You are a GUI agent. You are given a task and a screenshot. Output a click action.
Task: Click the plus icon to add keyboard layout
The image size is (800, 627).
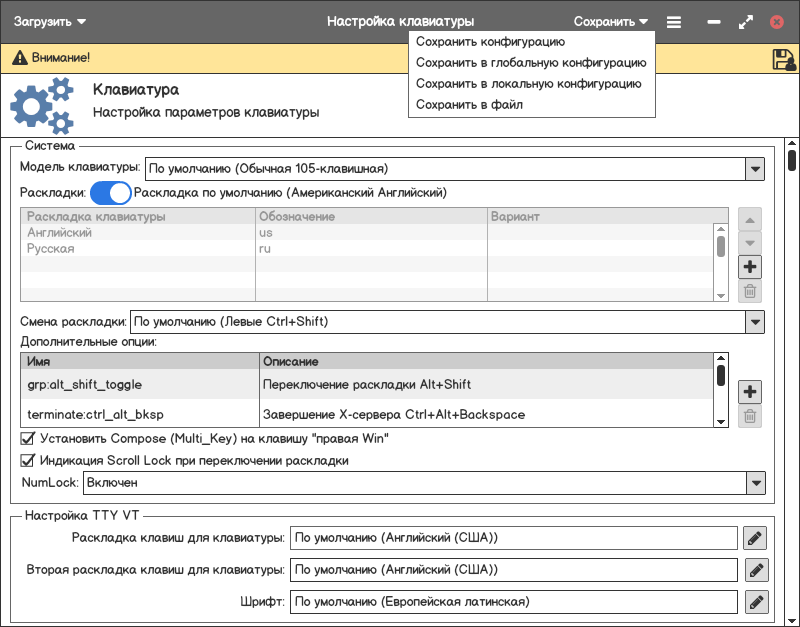coord(750,267)
